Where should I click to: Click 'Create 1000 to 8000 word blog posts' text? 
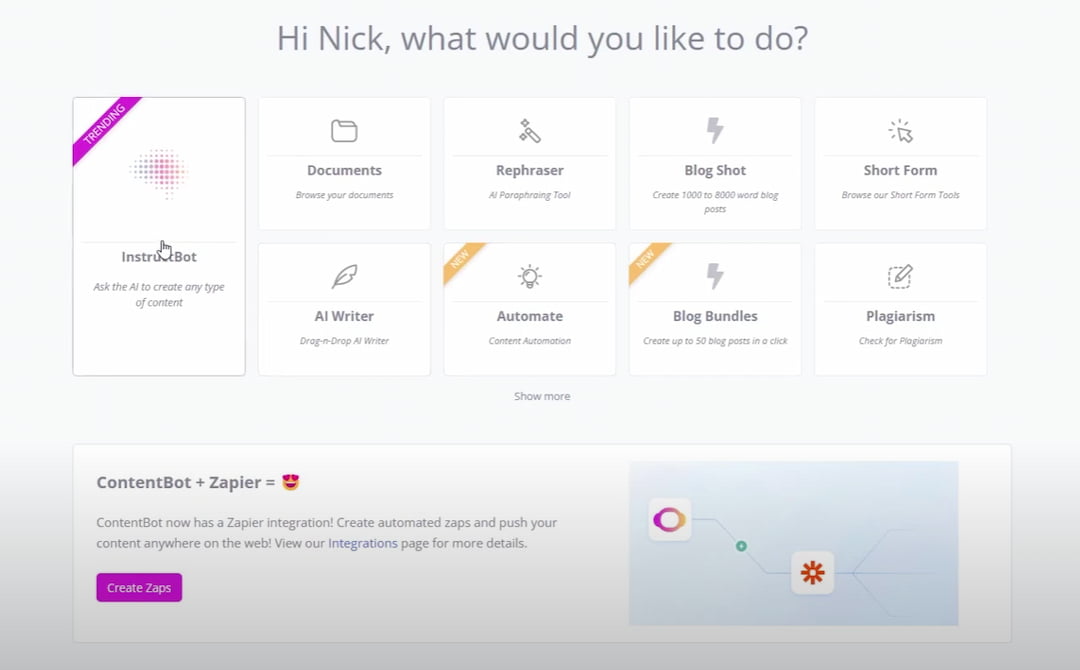(x=715, y=202)
